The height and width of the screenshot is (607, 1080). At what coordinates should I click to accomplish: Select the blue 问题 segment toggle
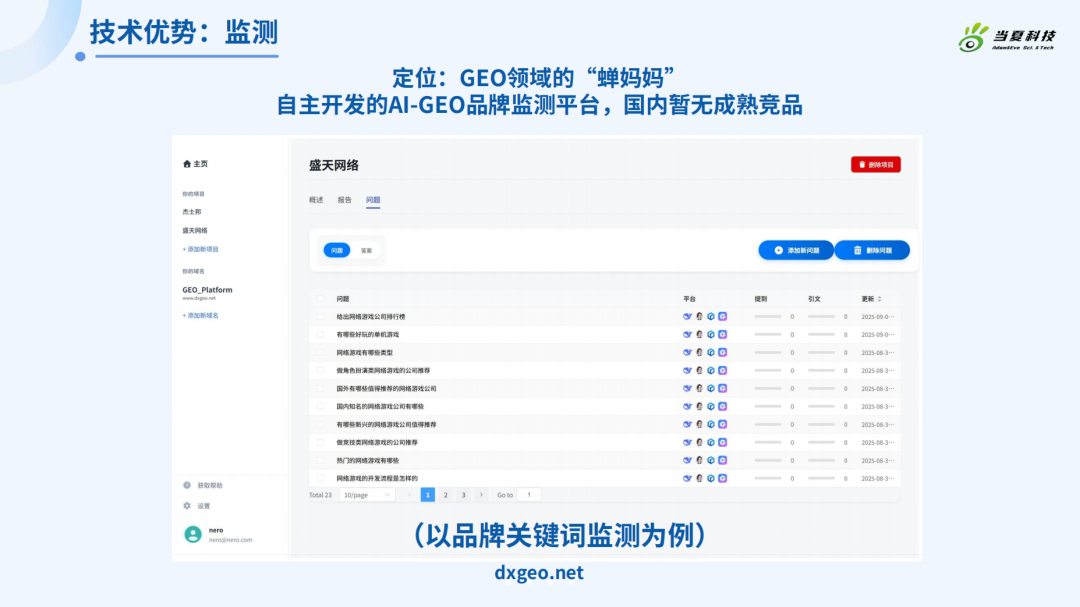pos(337,250)
